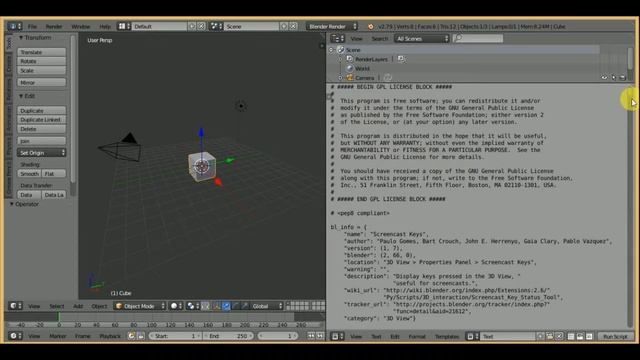Open the 3D view editor type icon
Image resolution: width=640 pixels, height=360 pixels.
tap(15, 306)
